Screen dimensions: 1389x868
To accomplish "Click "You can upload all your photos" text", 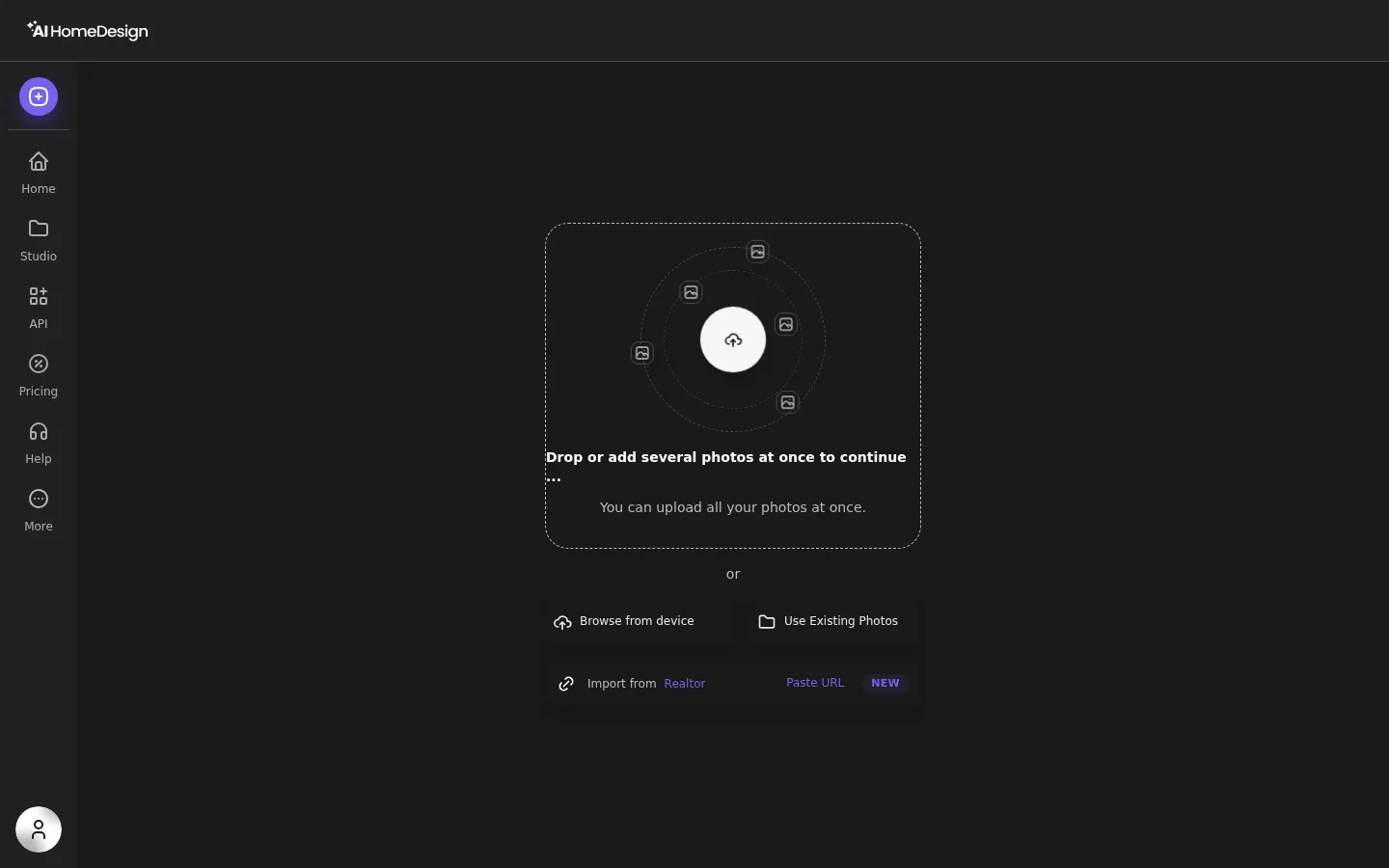I will (733, 507).
